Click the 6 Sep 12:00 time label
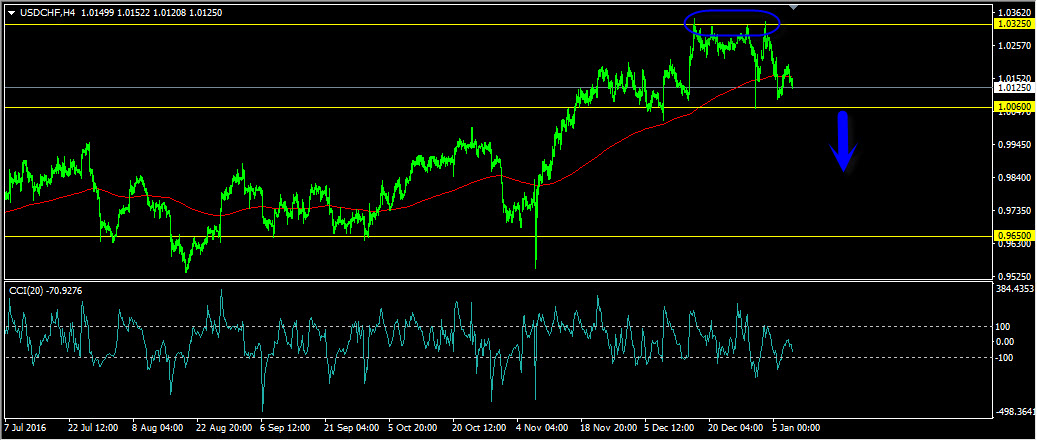This screenshot has width=1037, height=441. coord(286,428)
